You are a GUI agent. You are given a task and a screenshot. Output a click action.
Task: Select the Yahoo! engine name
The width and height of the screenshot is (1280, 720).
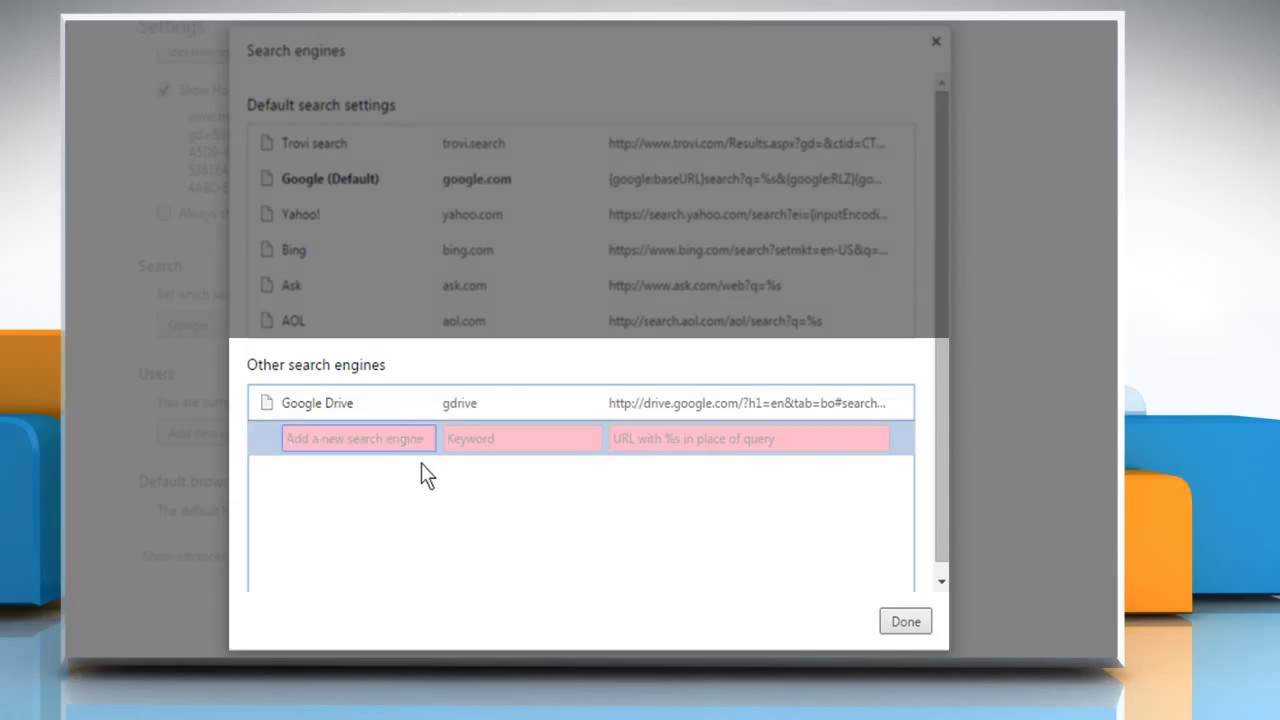[300, 214]
